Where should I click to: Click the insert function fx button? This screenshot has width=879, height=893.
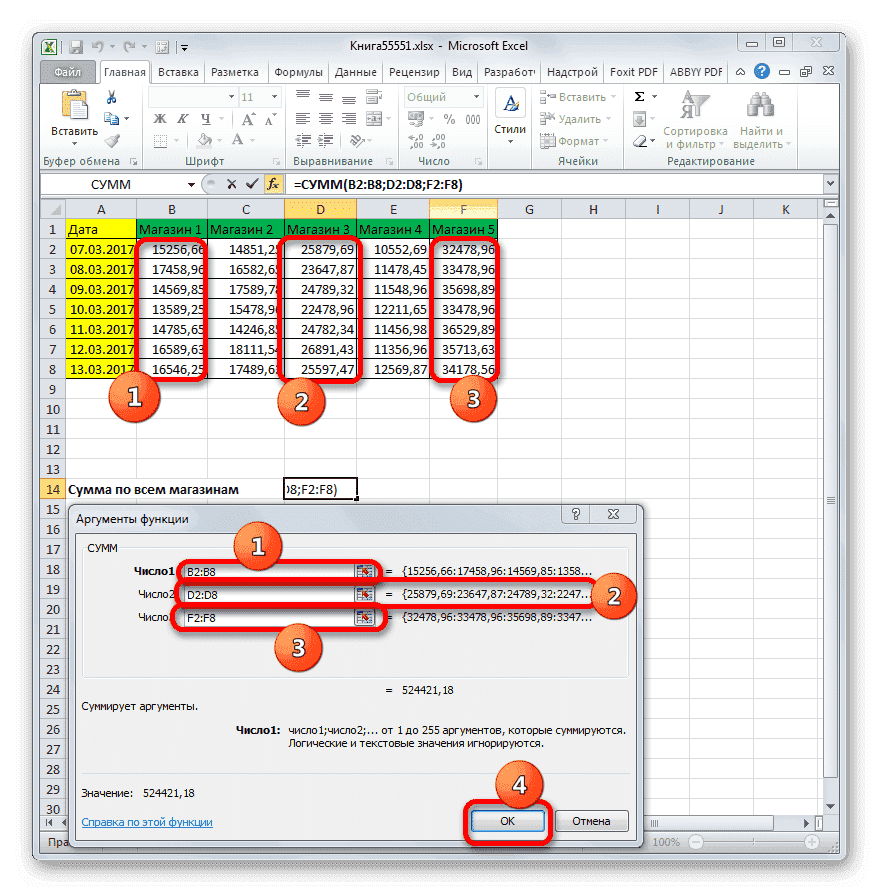tap(272, 185)
